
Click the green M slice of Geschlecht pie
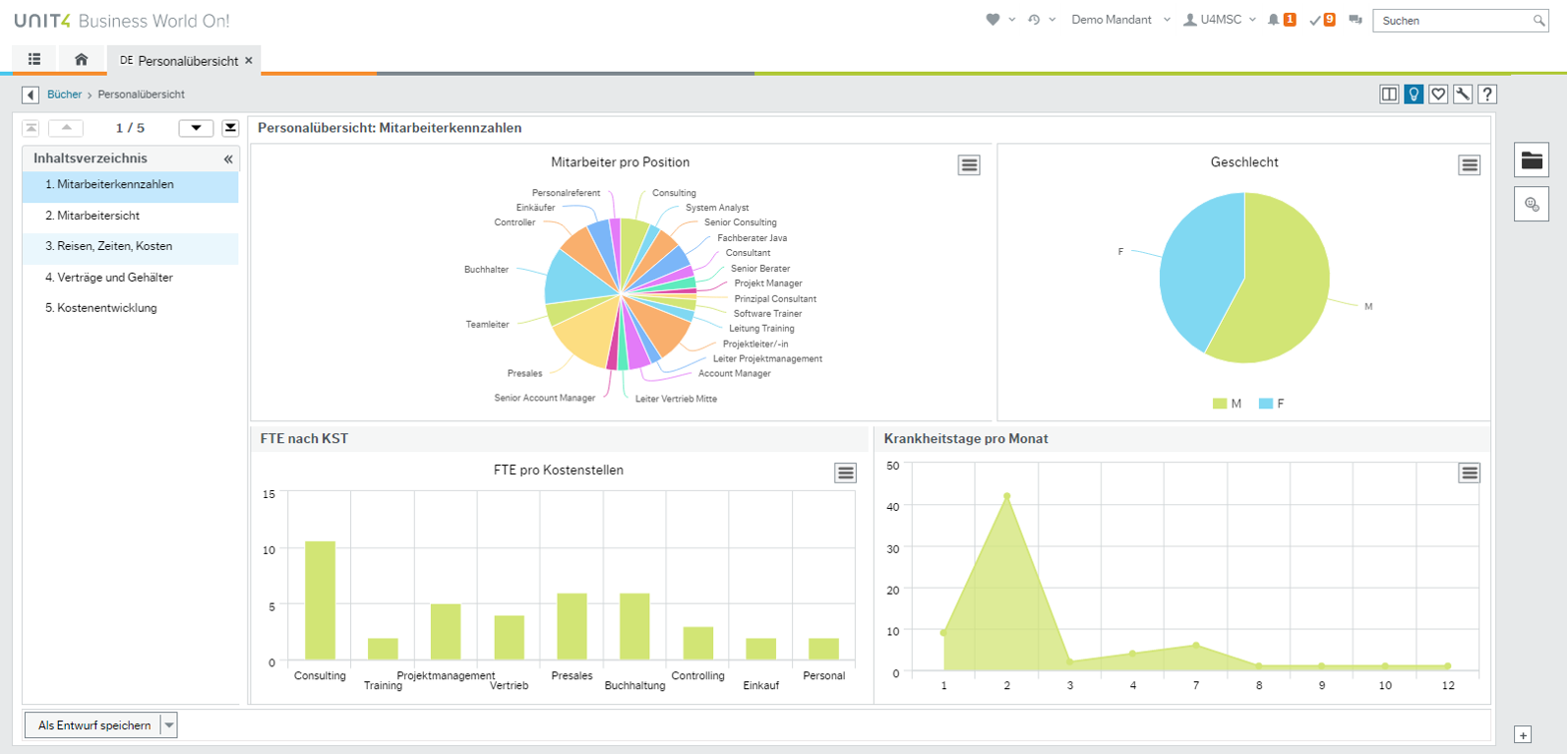[1284, 285]
